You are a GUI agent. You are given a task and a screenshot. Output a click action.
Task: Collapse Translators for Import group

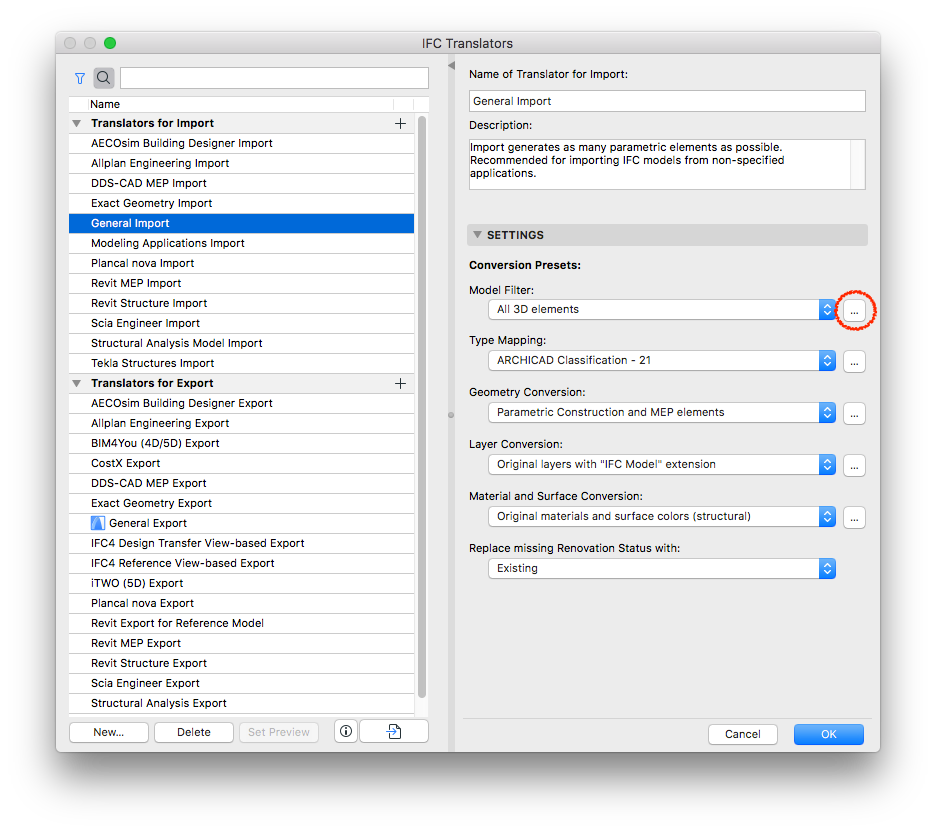76,124
